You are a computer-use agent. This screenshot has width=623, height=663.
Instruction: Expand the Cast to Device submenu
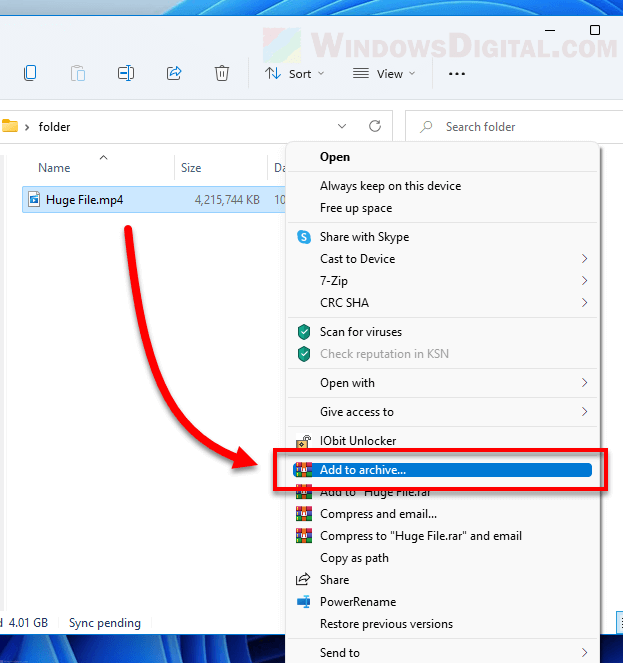pos(442,259)
